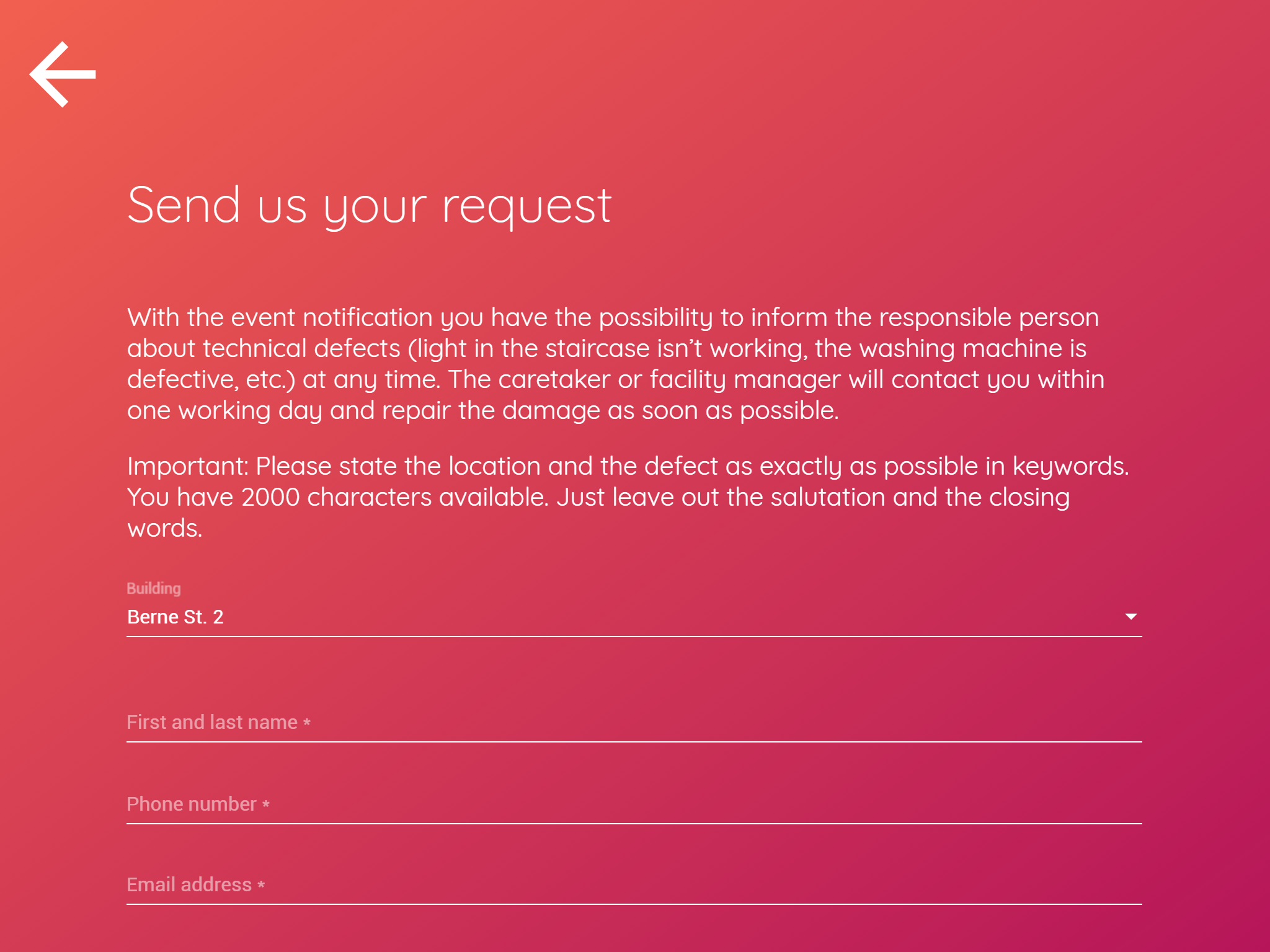This screenshot has width=1270, height=952.
Task: Go back with the white arrow icon
Action: click(x=63, y=74)
